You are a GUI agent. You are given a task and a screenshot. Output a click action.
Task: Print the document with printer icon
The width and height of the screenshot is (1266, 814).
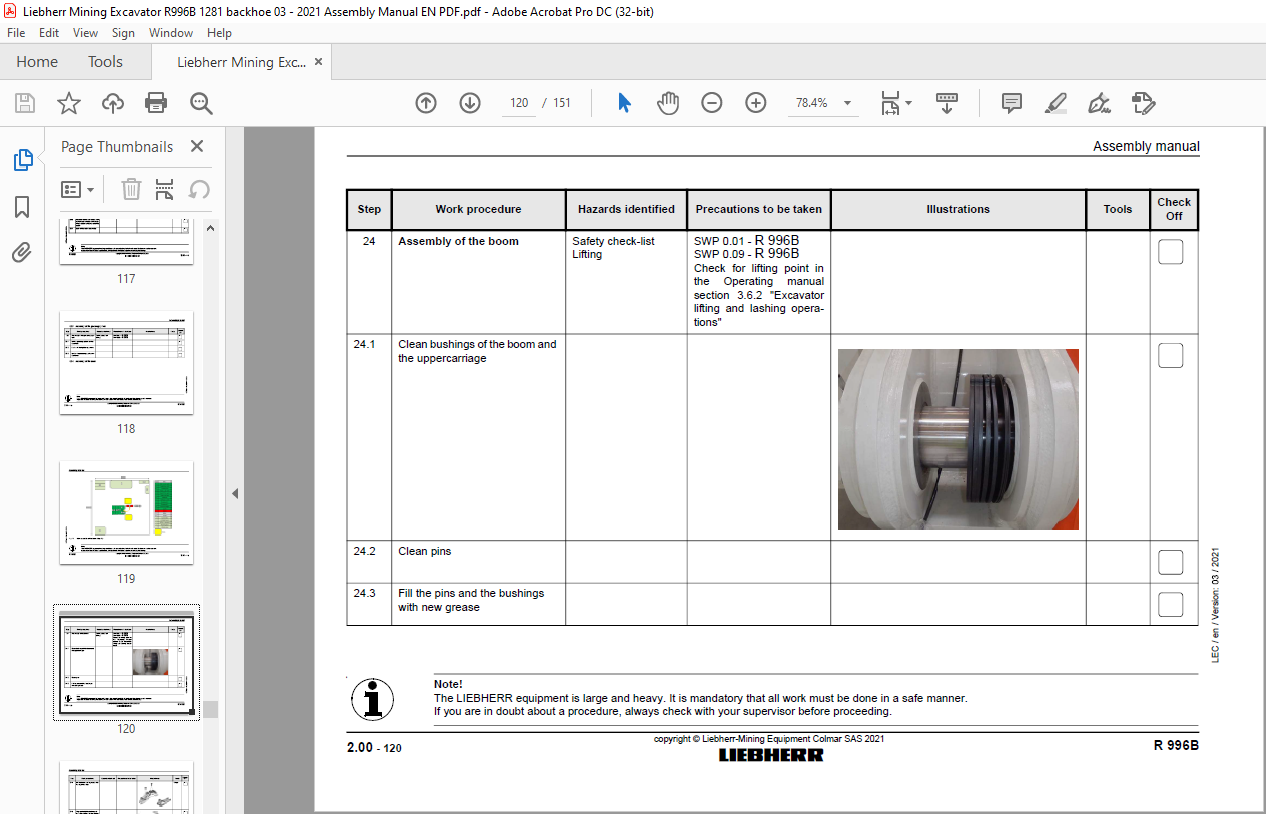pyautogui.click(x=156, y=102)
